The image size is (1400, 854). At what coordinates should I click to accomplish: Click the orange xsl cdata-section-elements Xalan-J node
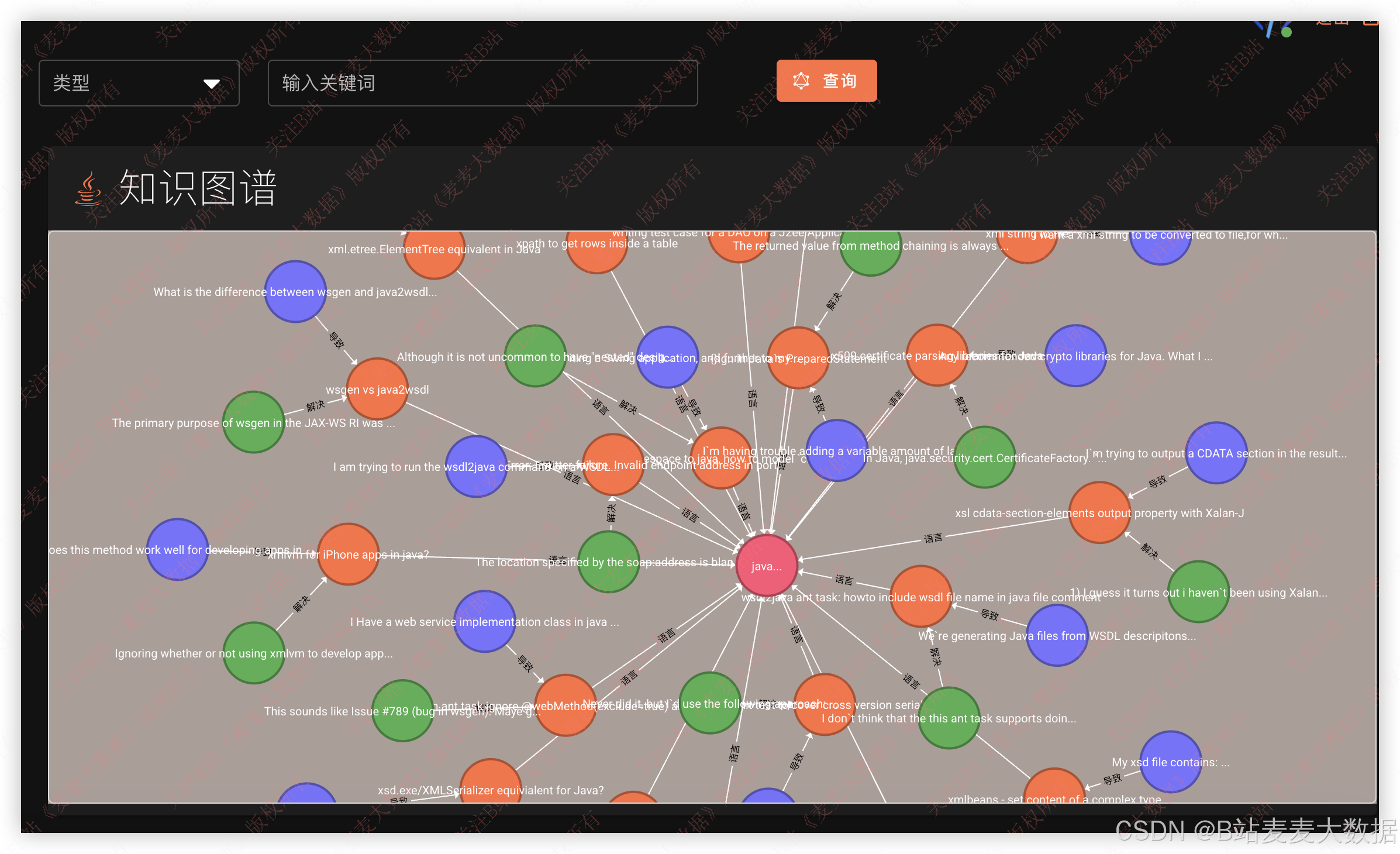pos(1099,512)
